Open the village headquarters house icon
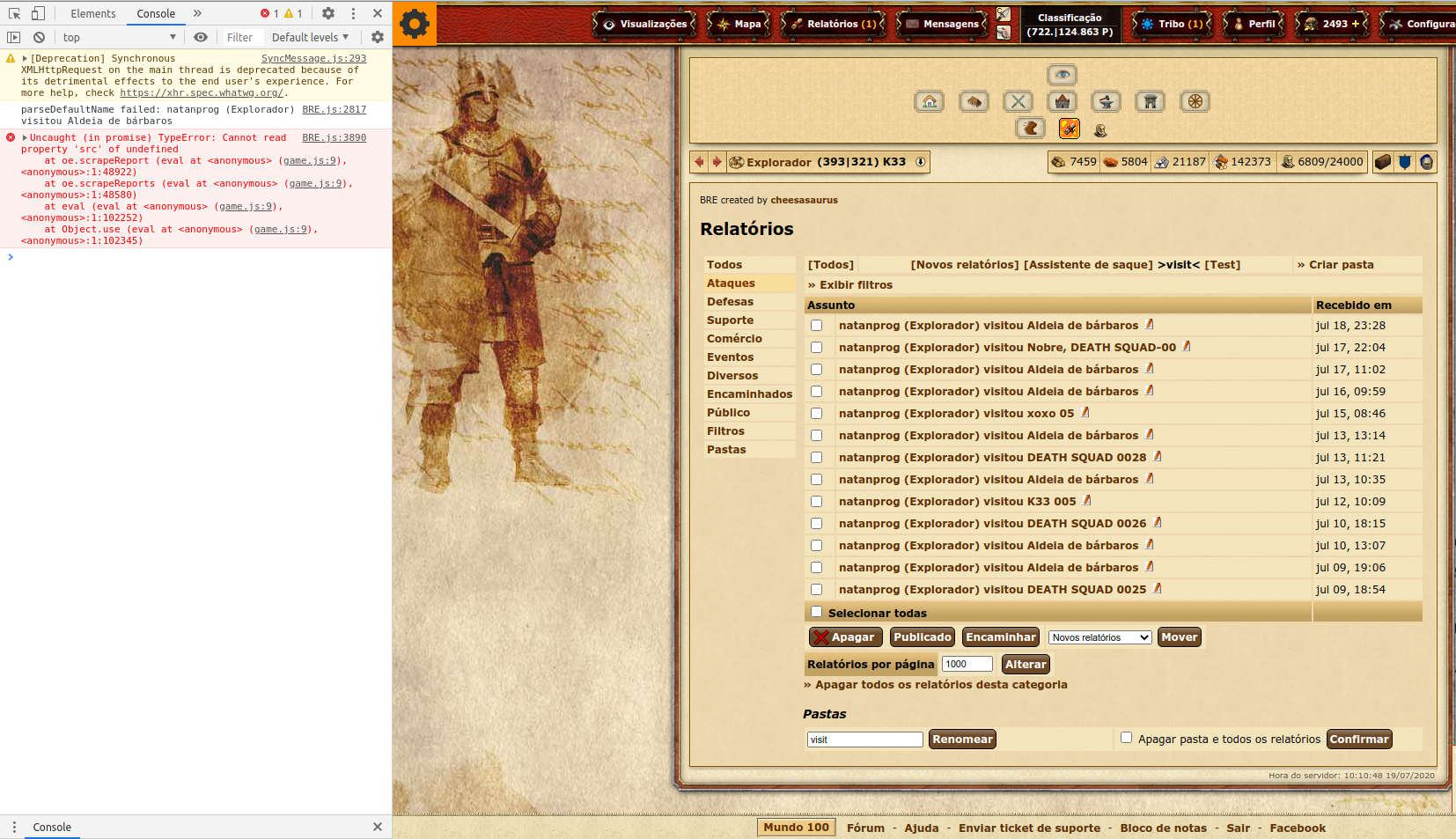Image resolution: width=1456 pixels, height=839 pixels. 930,101
